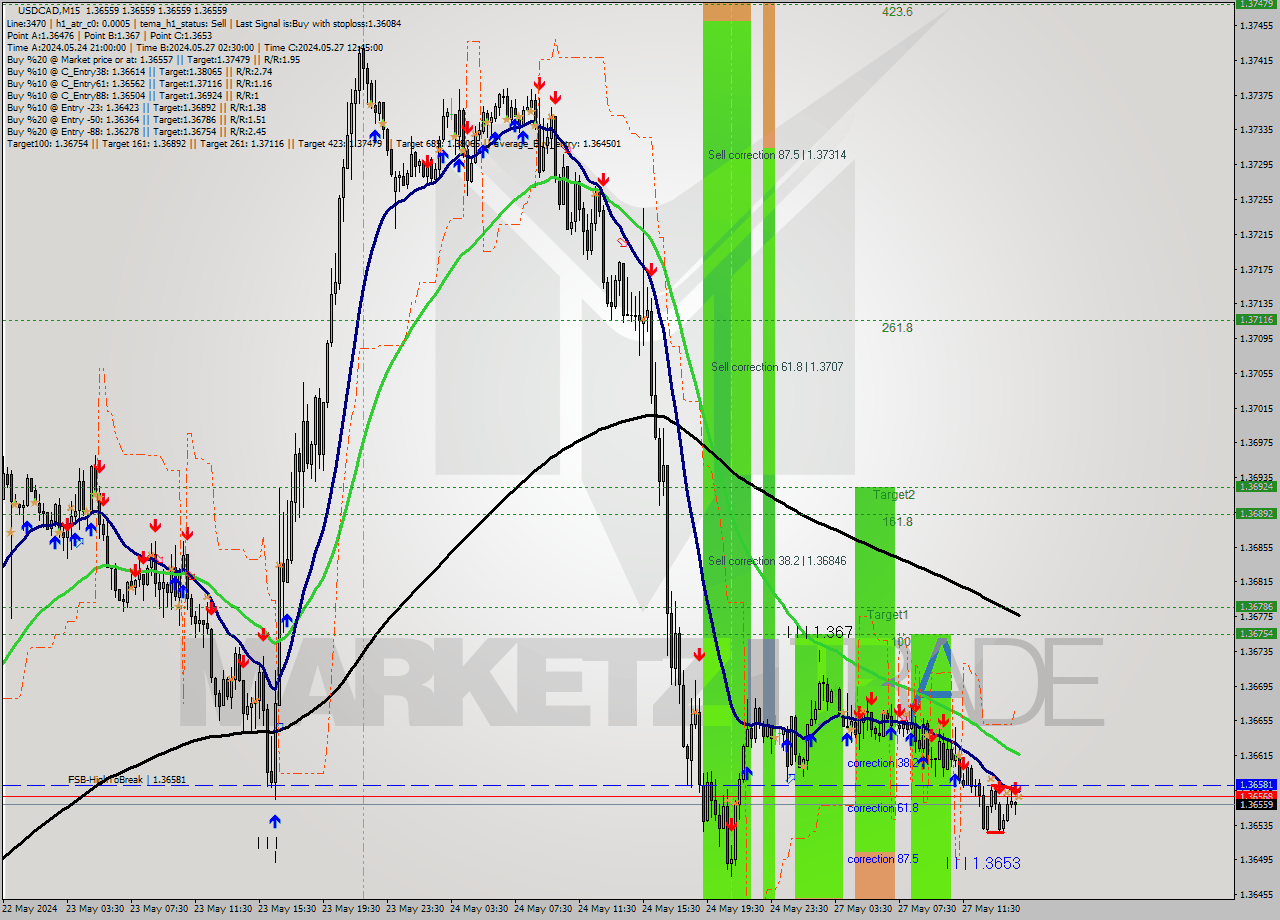Select the blue 'correction 38.2' label
The width and height of the screenshot is (1280, 920).
pyautogui.click(x=883, y=763)
